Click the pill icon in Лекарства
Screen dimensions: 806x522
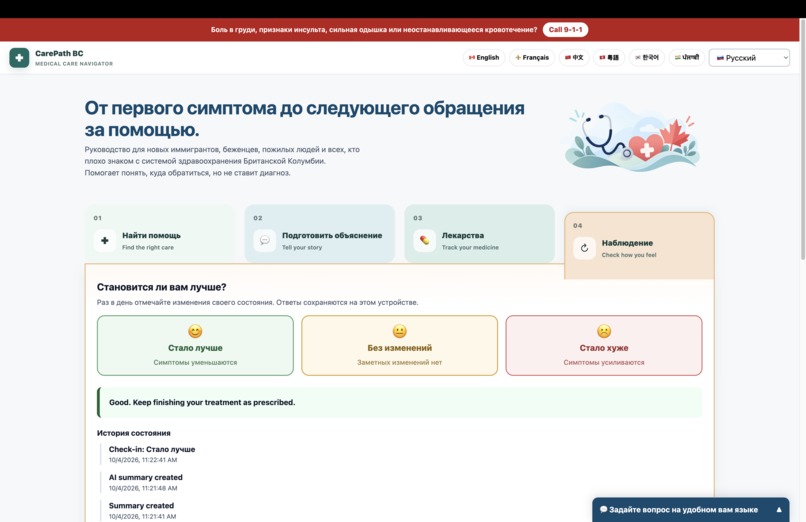coord(425,240)
